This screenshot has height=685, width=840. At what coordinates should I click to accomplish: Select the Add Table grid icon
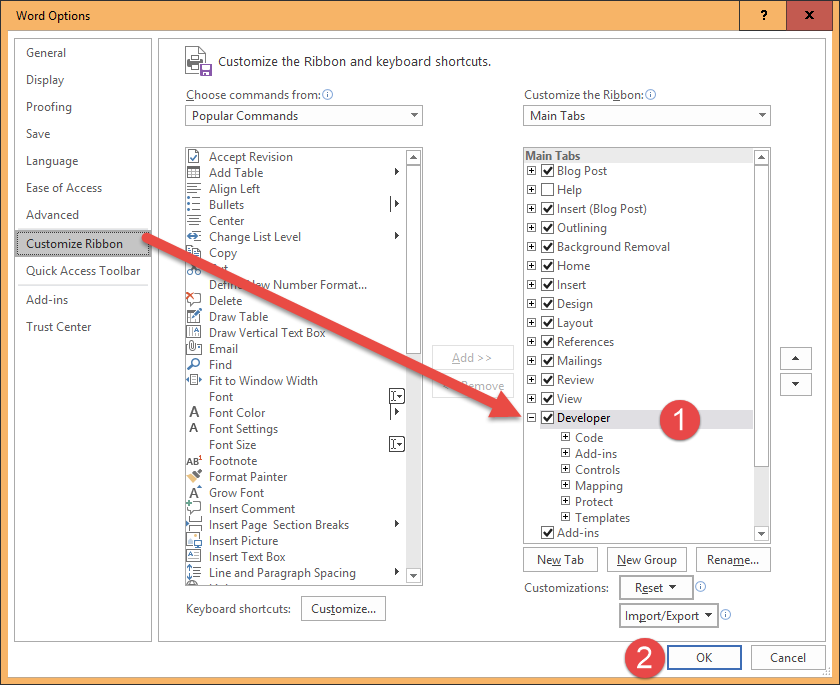point(193,172)
